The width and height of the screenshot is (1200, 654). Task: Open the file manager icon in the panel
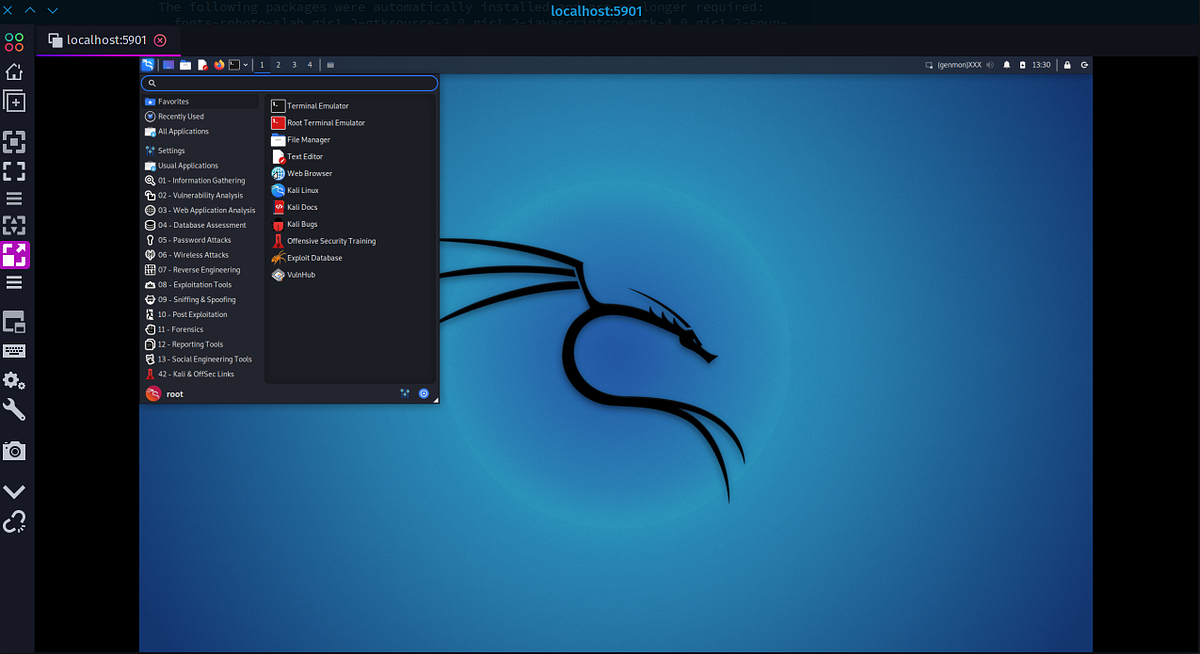click(x=184, y=64)
